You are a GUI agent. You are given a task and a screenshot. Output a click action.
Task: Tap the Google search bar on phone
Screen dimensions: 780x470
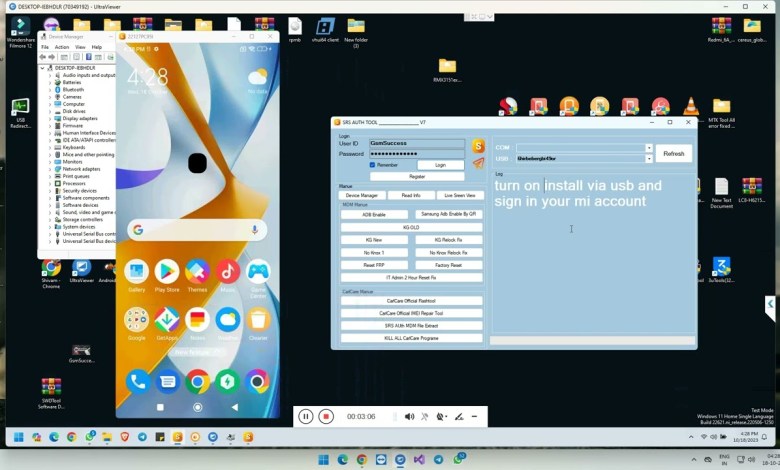point(197,229)
